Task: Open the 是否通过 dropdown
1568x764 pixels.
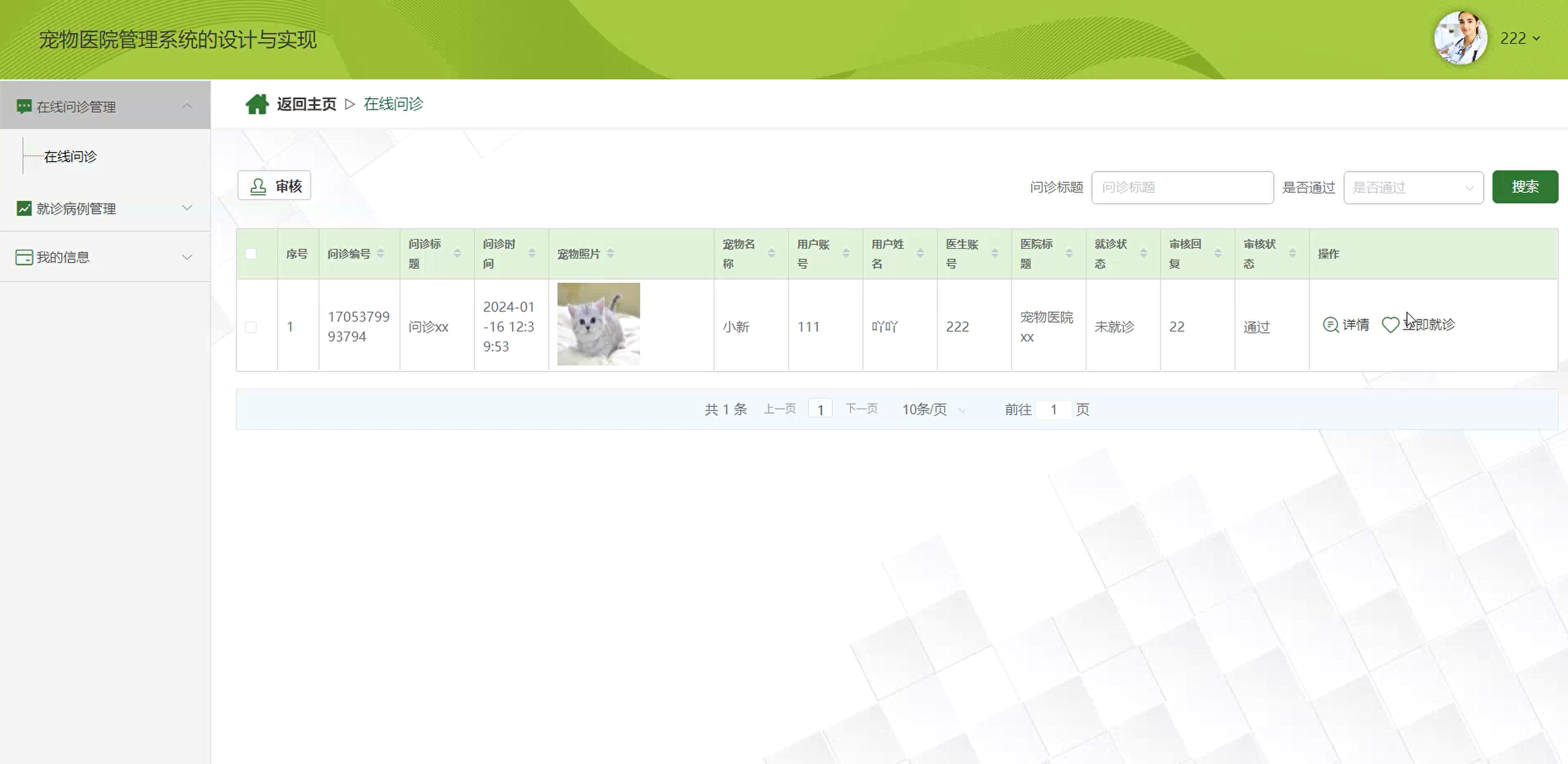Action: tap(1413, 187)
